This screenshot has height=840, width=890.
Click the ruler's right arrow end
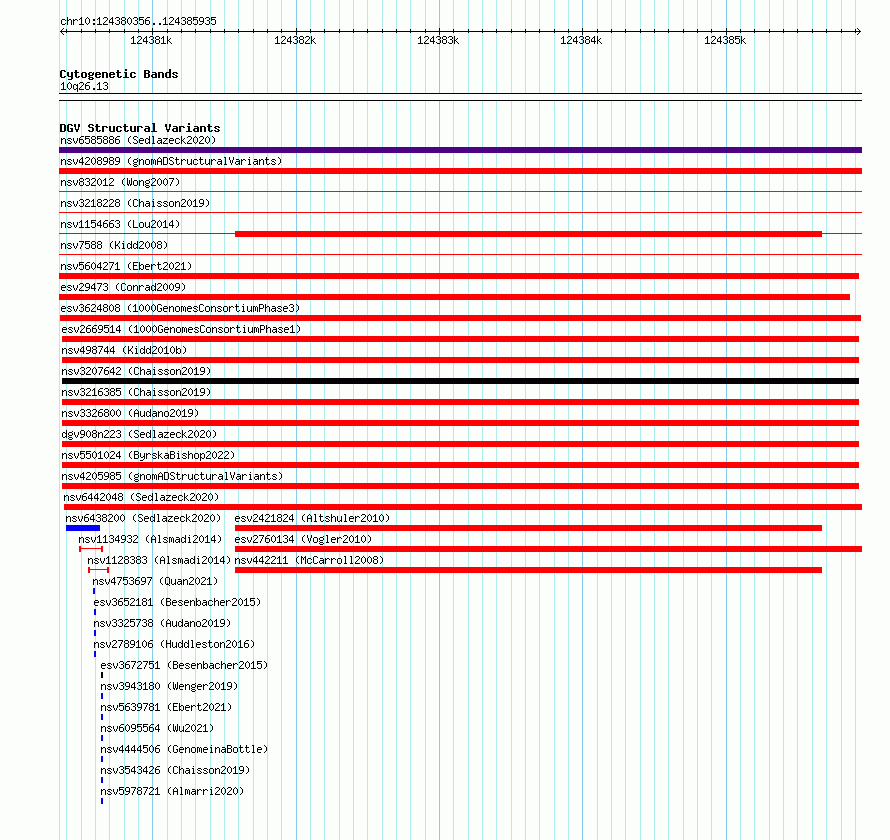click(x=859, y=32)
